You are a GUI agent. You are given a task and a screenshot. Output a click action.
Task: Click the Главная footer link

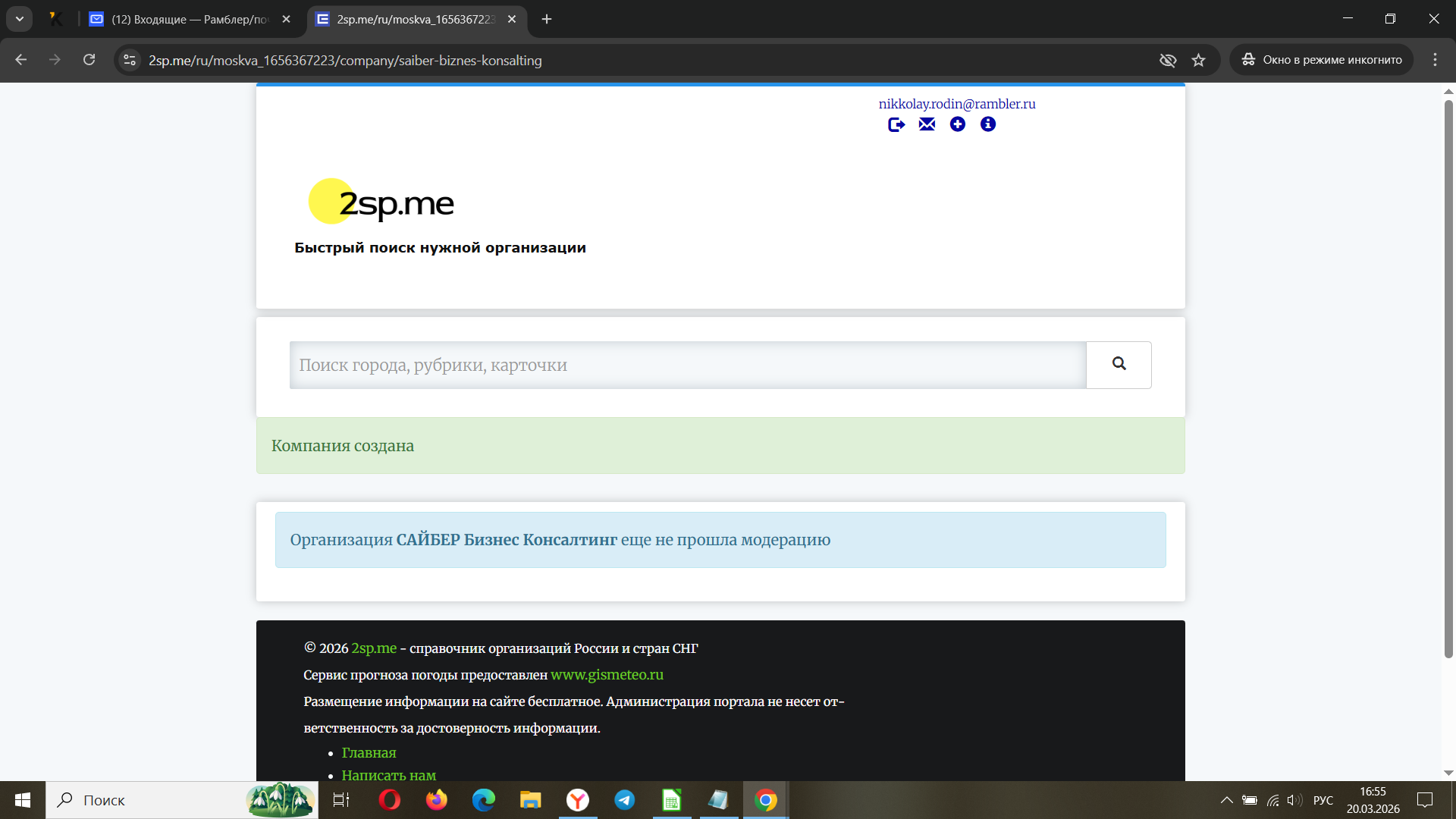pos(369,753)
